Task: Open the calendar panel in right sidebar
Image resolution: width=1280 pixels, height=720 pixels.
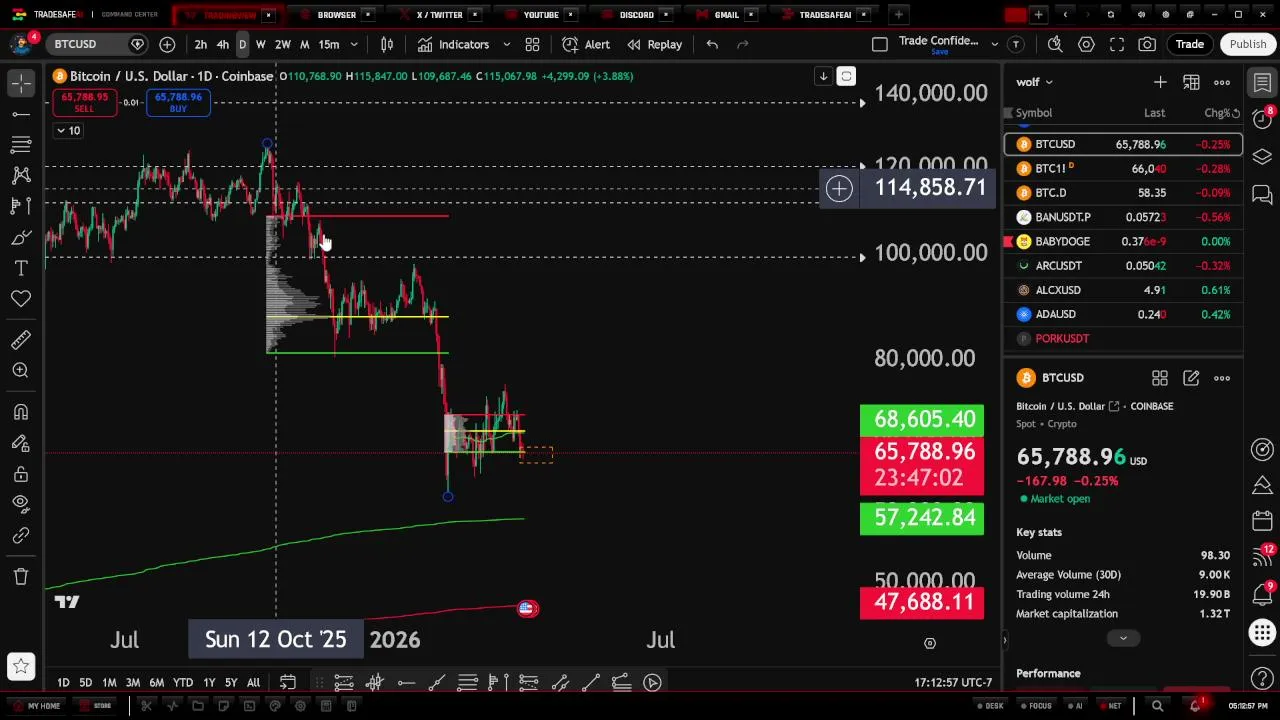Action: click(x=1262, y=521)
